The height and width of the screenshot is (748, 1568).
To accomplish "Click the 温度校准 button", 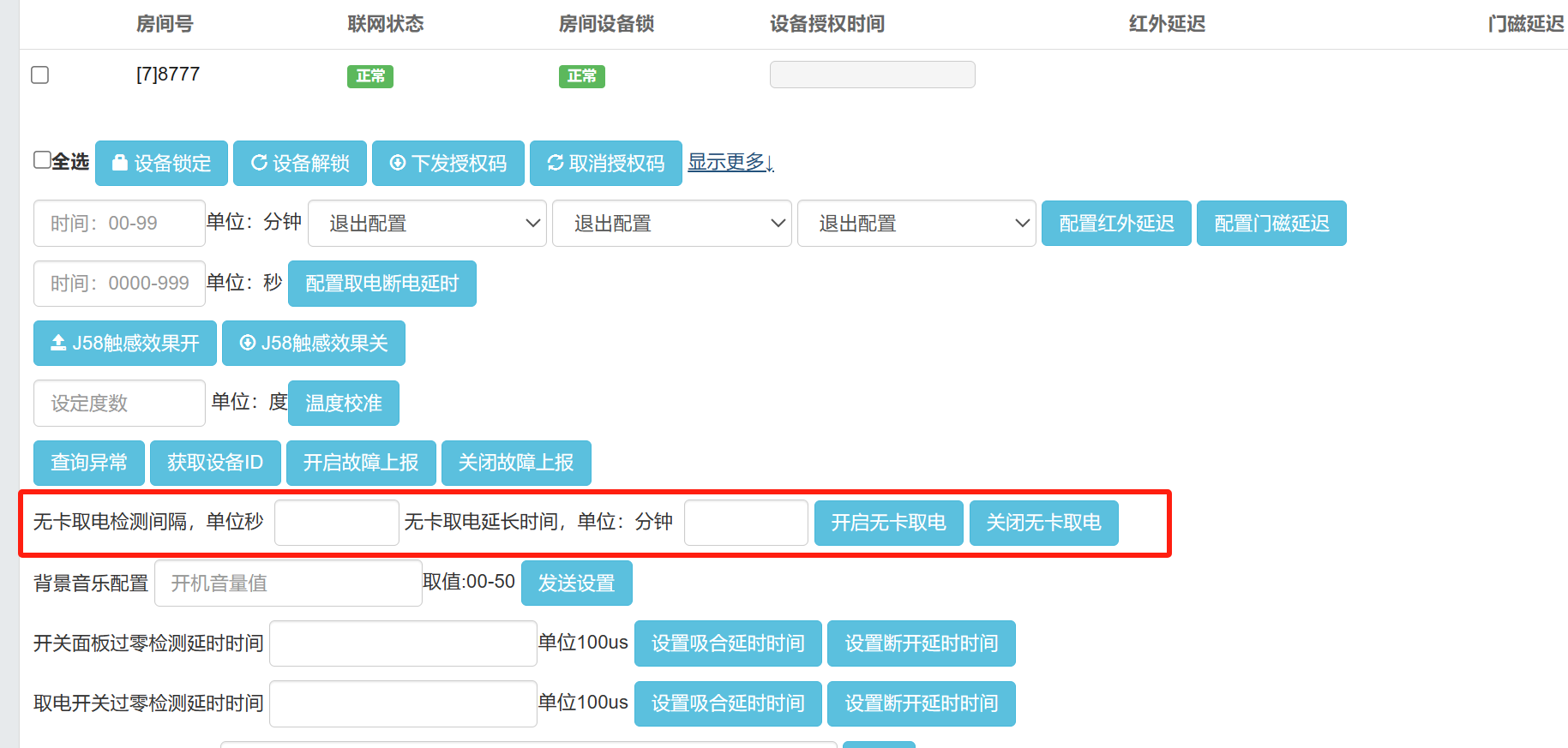I will pos(343,403).
